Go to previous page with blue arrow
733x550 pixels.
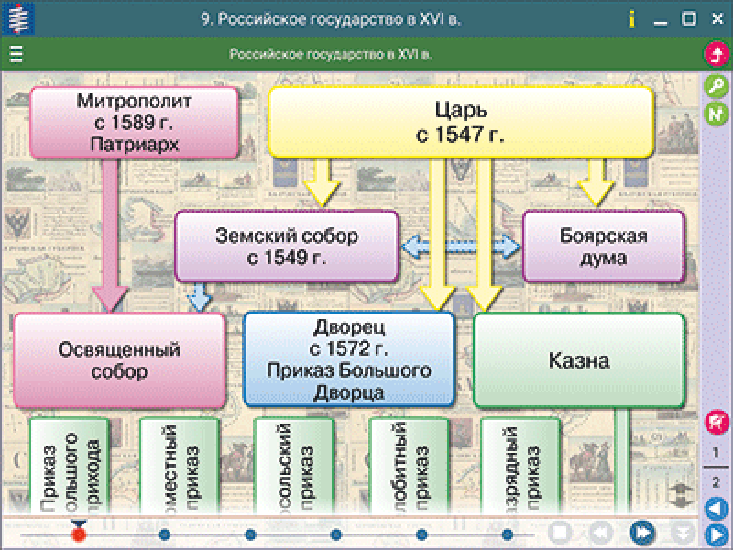717,508
